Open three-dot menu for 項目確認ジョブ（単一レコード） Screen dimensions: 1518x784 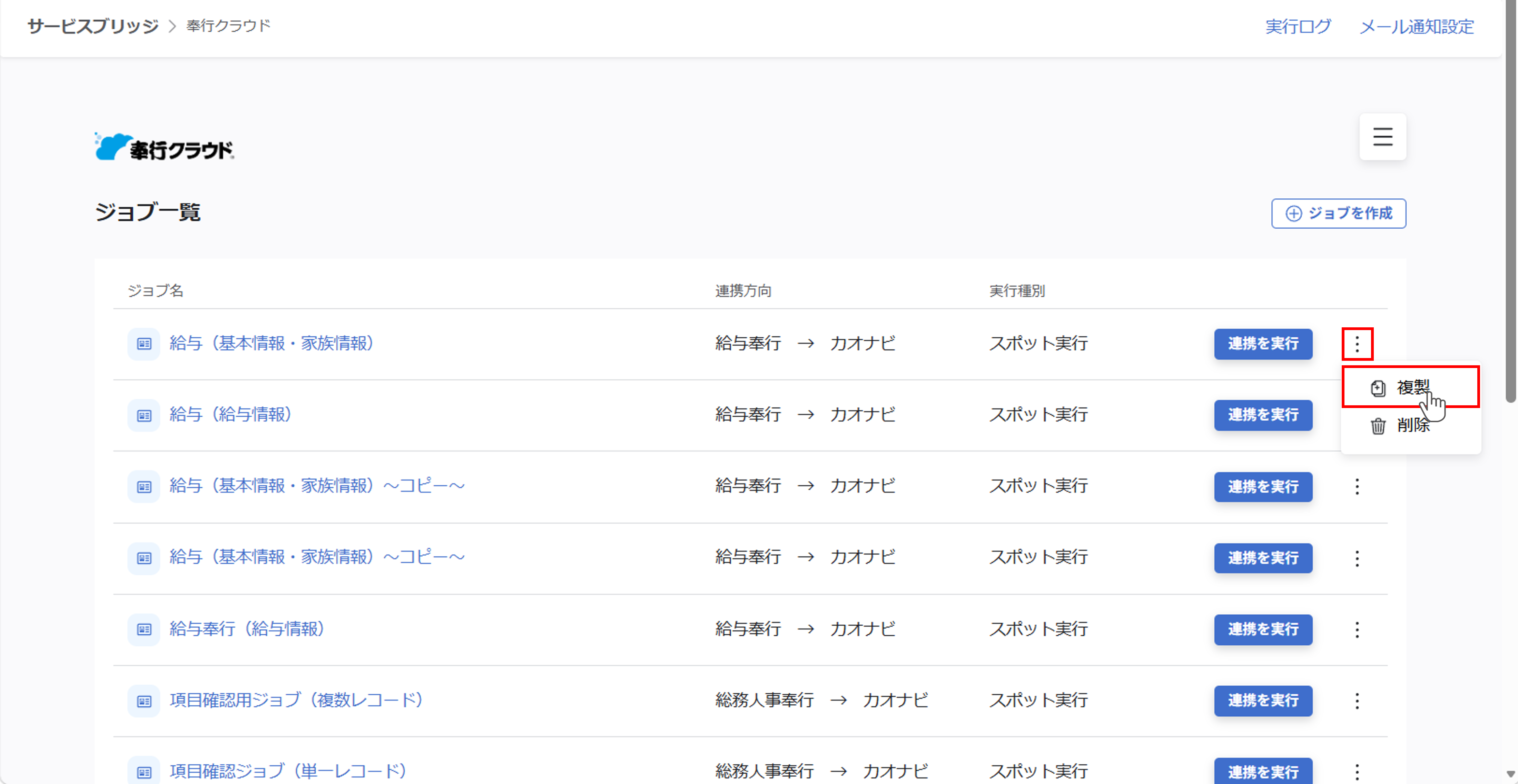pos(1357,772)
